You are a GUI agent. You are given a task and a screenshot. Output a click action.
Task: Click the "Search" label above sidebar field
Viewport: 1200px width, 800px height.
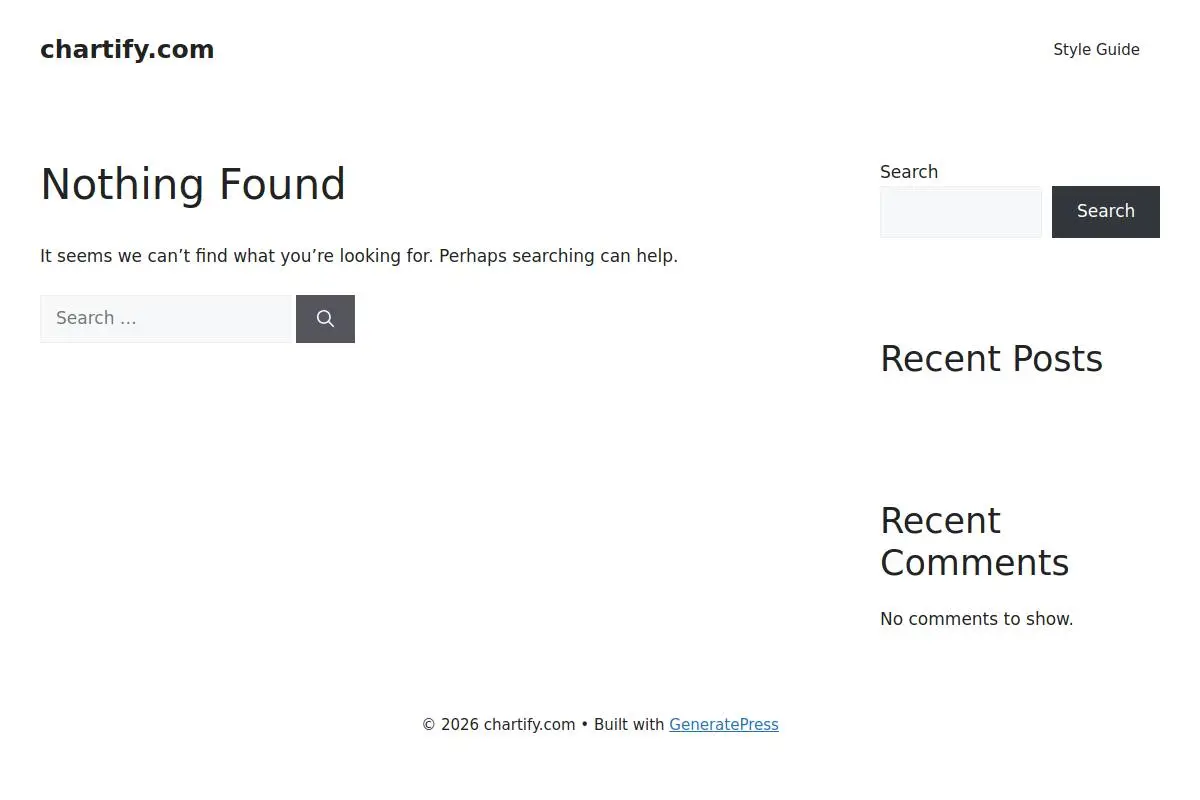click(909, 172)
